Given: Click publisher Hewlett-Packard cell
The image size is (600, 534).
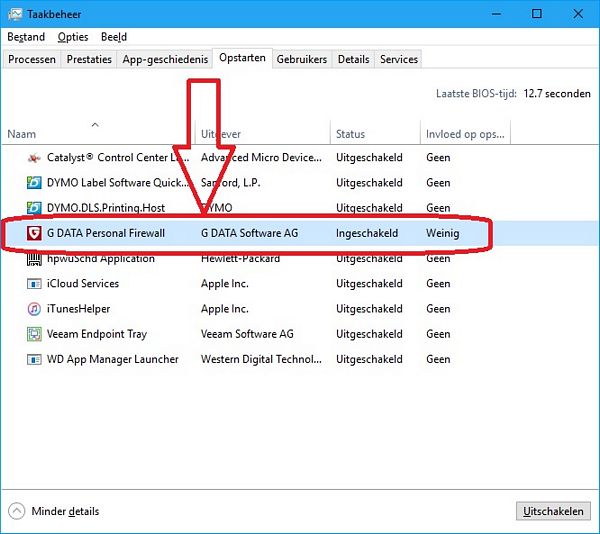Looking at the screenshot, I should [x=240, y=258].
